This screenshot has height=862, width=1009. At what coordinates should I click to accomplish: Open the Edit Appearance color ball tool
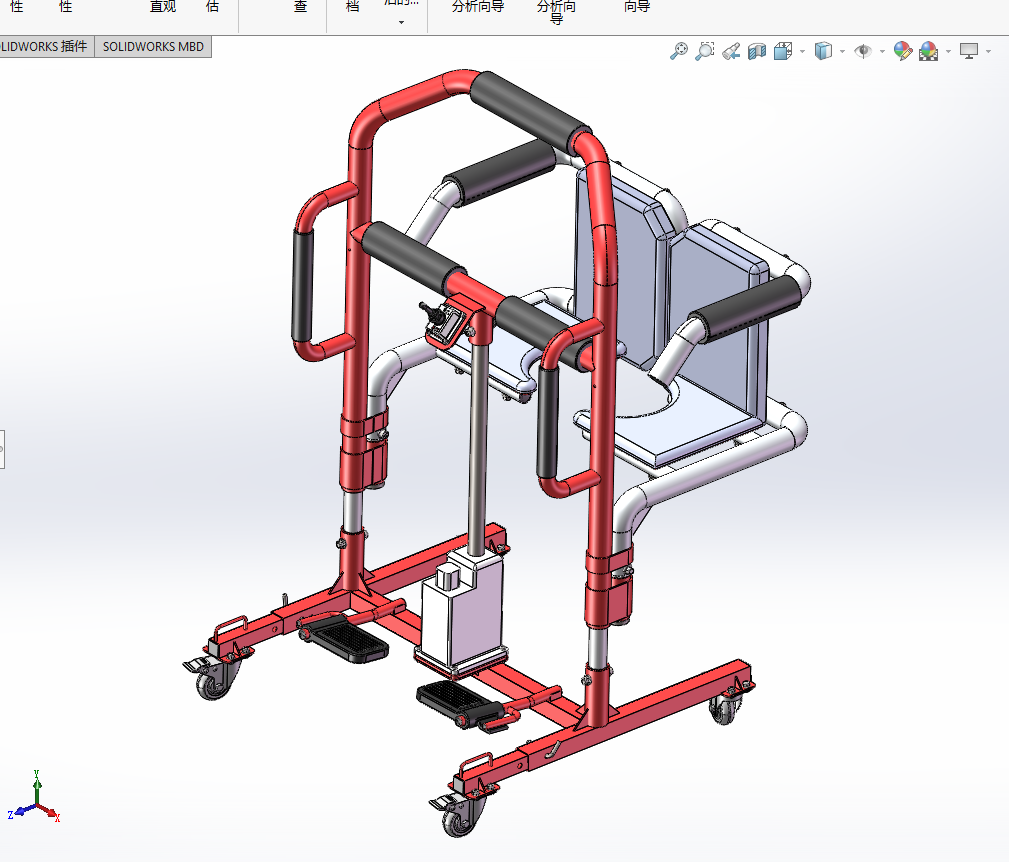[x=903, y=51]
